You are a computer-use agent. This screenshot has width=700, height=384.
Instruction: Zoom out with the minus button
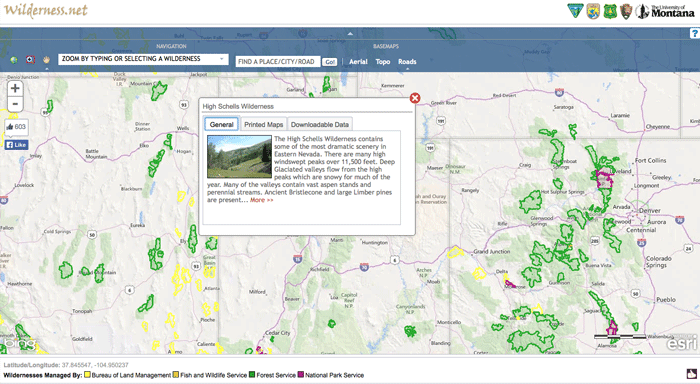15,104
